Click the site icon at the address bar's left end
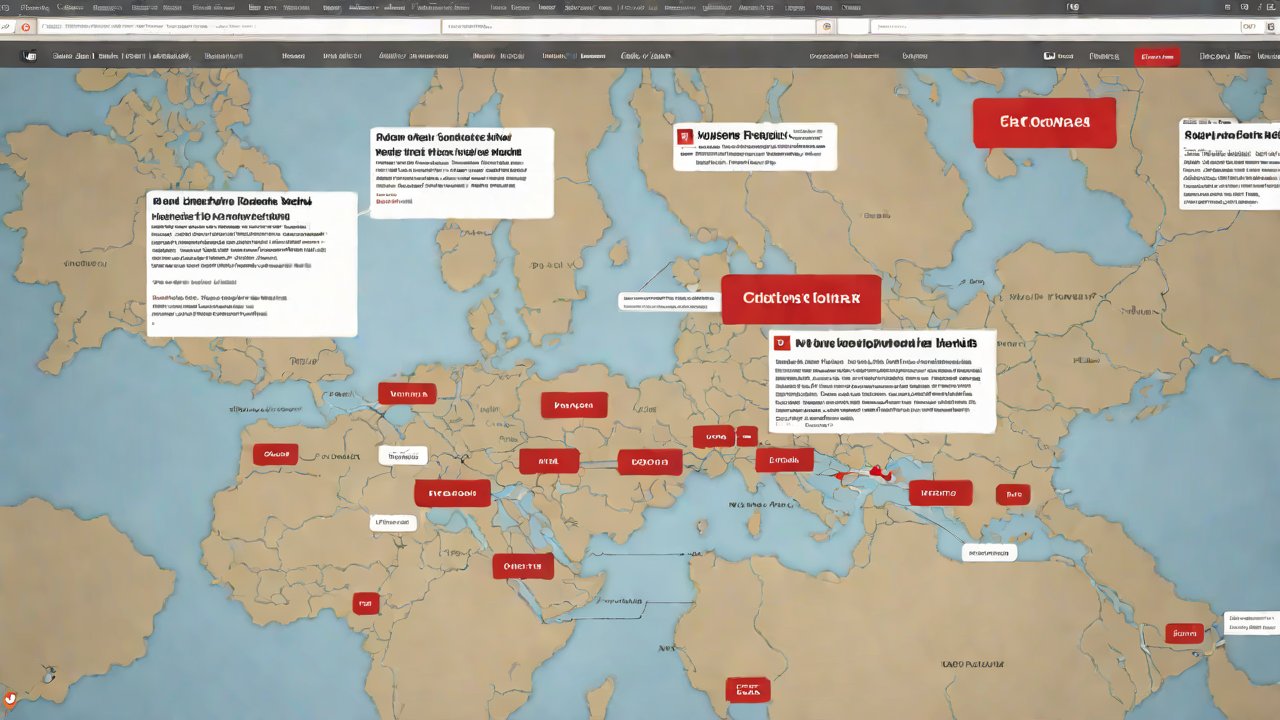The height and width of the screenshot is (720, 1280). [x=25, y=27]
